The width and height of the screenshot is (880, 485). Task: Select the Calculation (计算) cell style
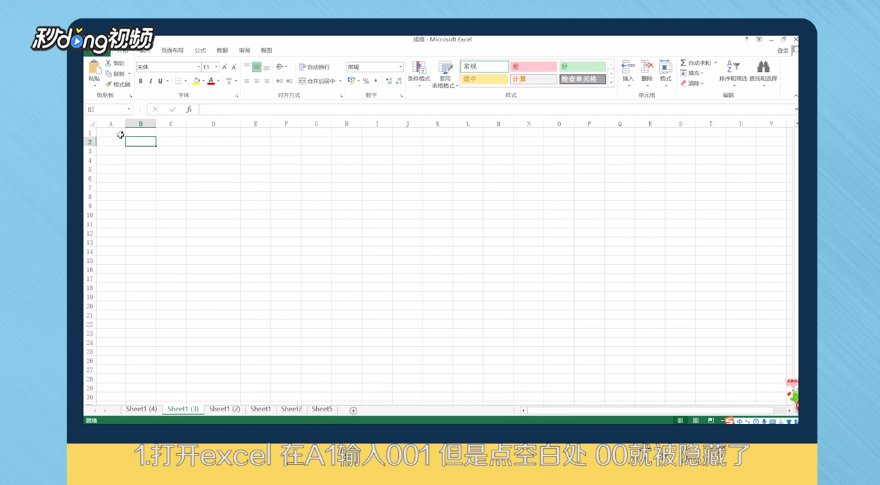[x=533, y=79]
